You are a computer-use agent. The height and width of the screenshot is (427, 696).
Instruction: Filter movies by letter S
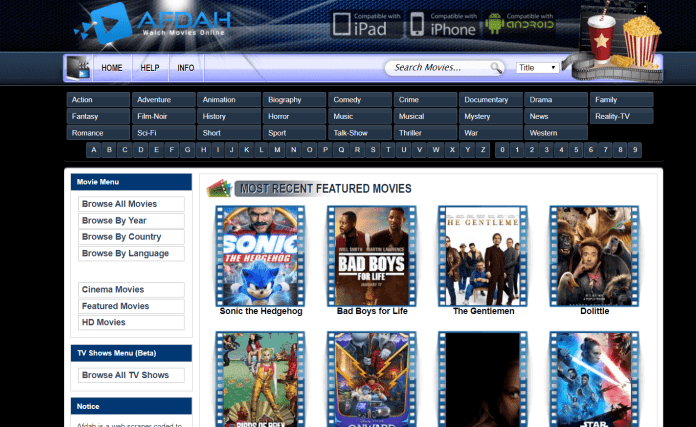point(373,150)
